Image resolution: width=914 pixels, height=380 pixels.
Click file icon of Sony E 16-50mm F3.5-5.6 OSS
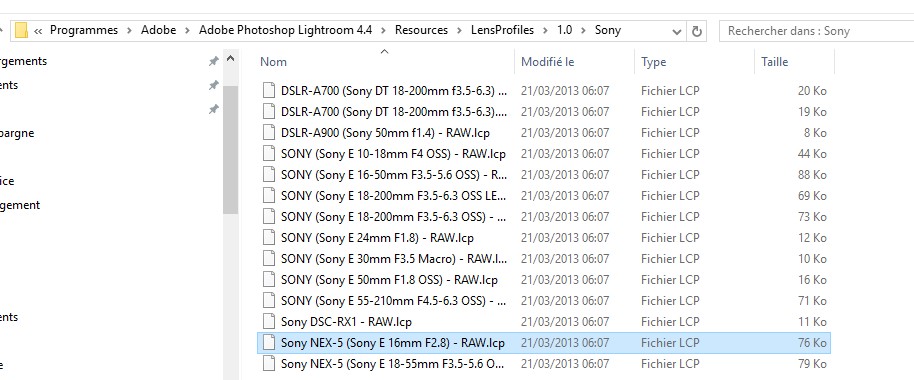click(x=268, y=174)
